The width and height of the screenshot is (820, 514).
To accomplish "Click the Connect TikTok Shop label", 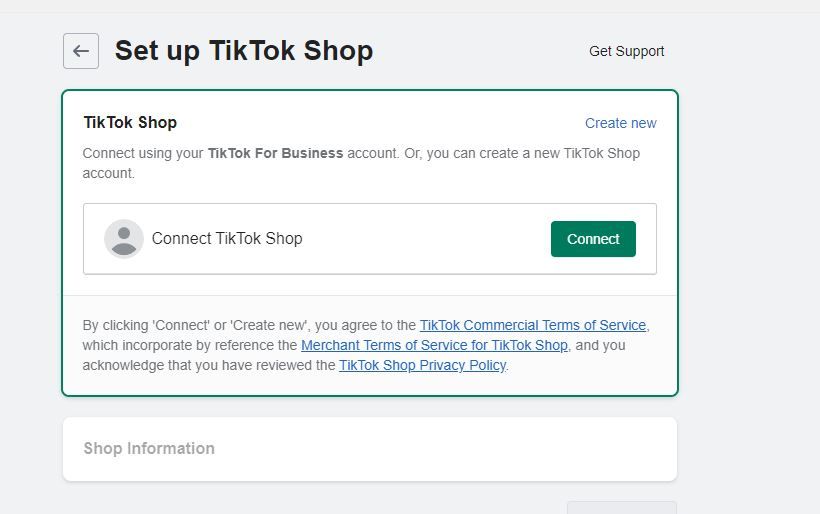I will (x=227, y=238).
